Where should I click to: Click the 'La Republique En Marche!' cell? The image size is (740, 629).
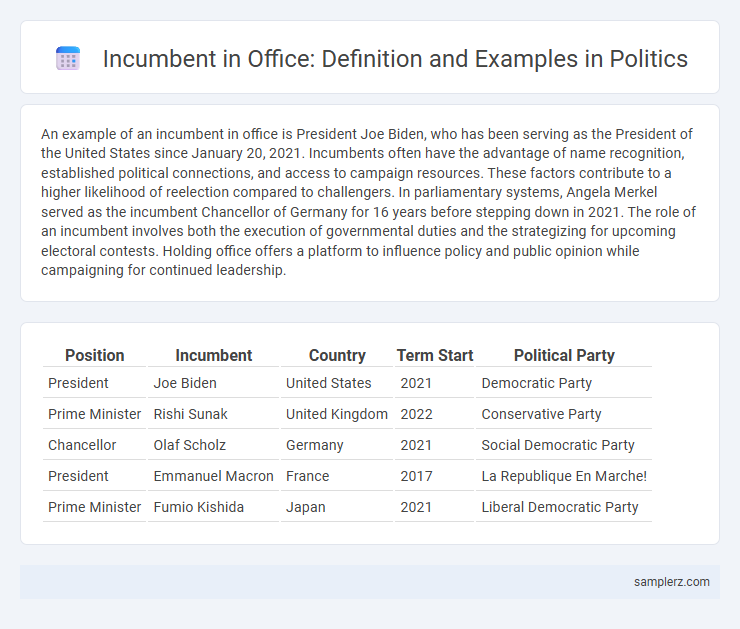(x=564, y=476)
